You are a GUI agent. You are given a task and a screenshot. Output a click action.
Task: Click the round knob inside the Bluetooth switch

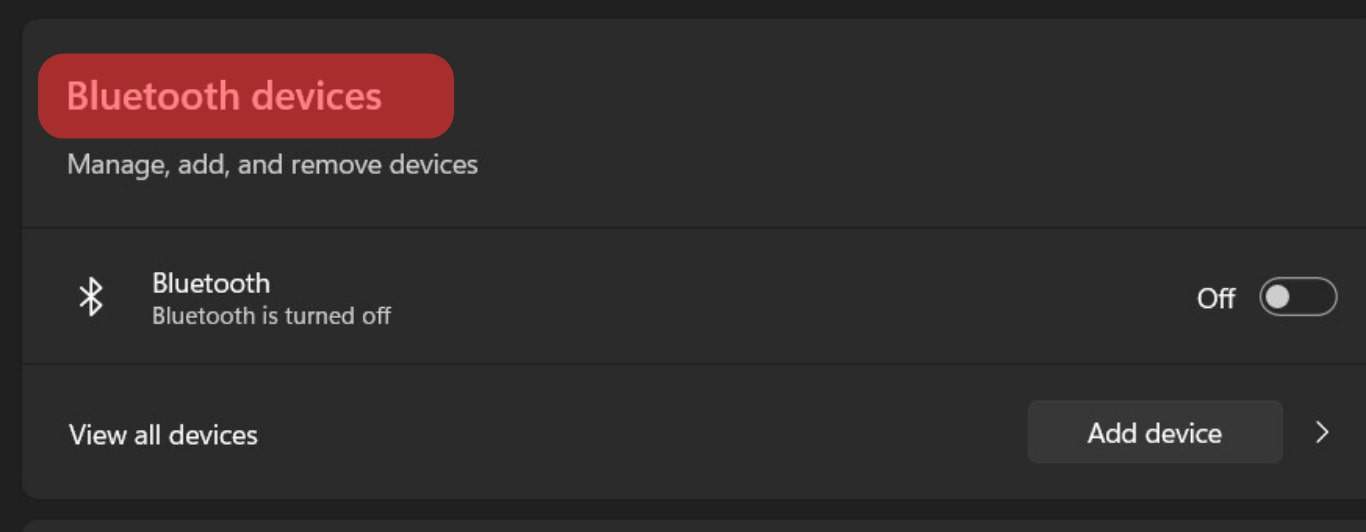click(x=1278, y=297)
